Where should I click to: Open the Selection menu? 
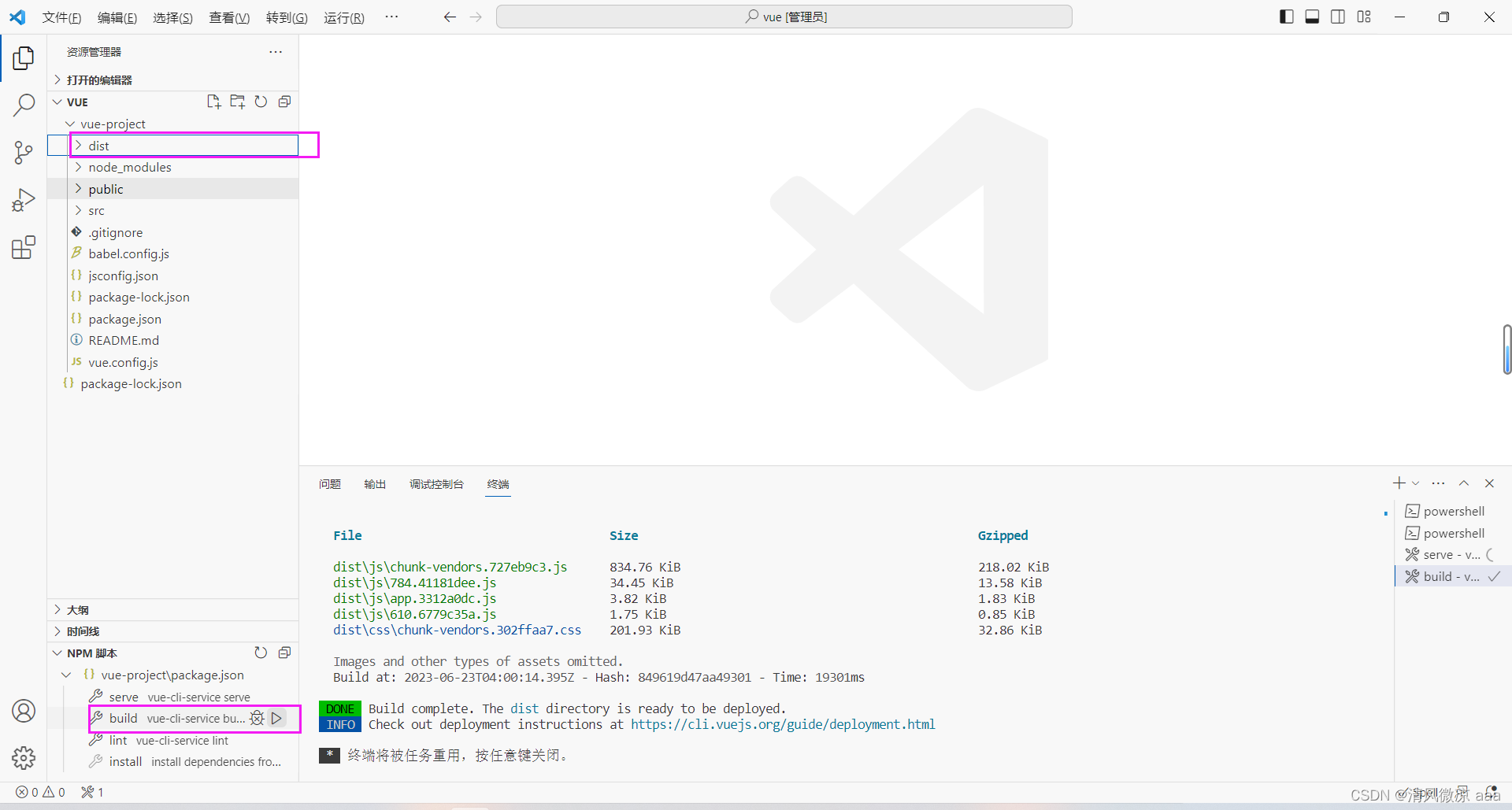(173, 17)
